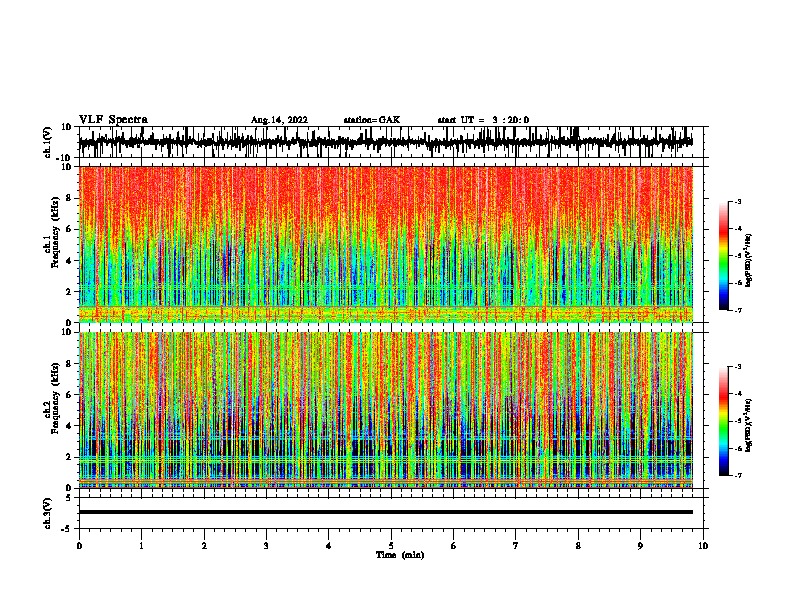Click time axis tick label "3"

click(266, 546)
